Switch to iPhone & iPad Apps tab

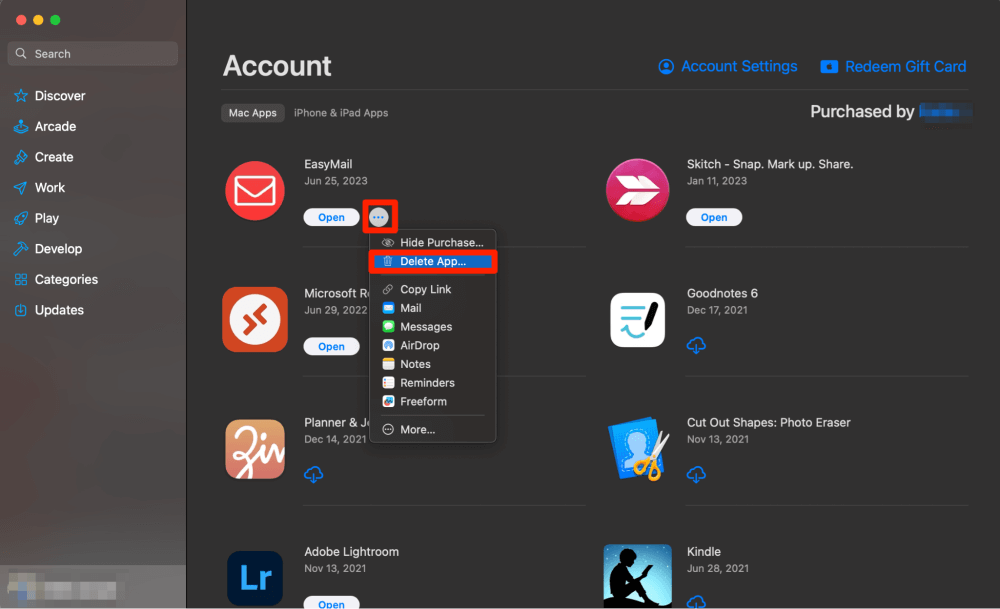(x=341, y=113)
